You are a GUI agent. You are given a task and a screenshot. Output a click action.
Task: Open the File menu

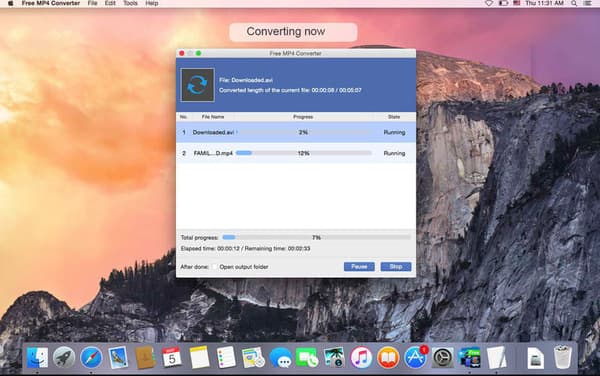click(x=93, y=3)
